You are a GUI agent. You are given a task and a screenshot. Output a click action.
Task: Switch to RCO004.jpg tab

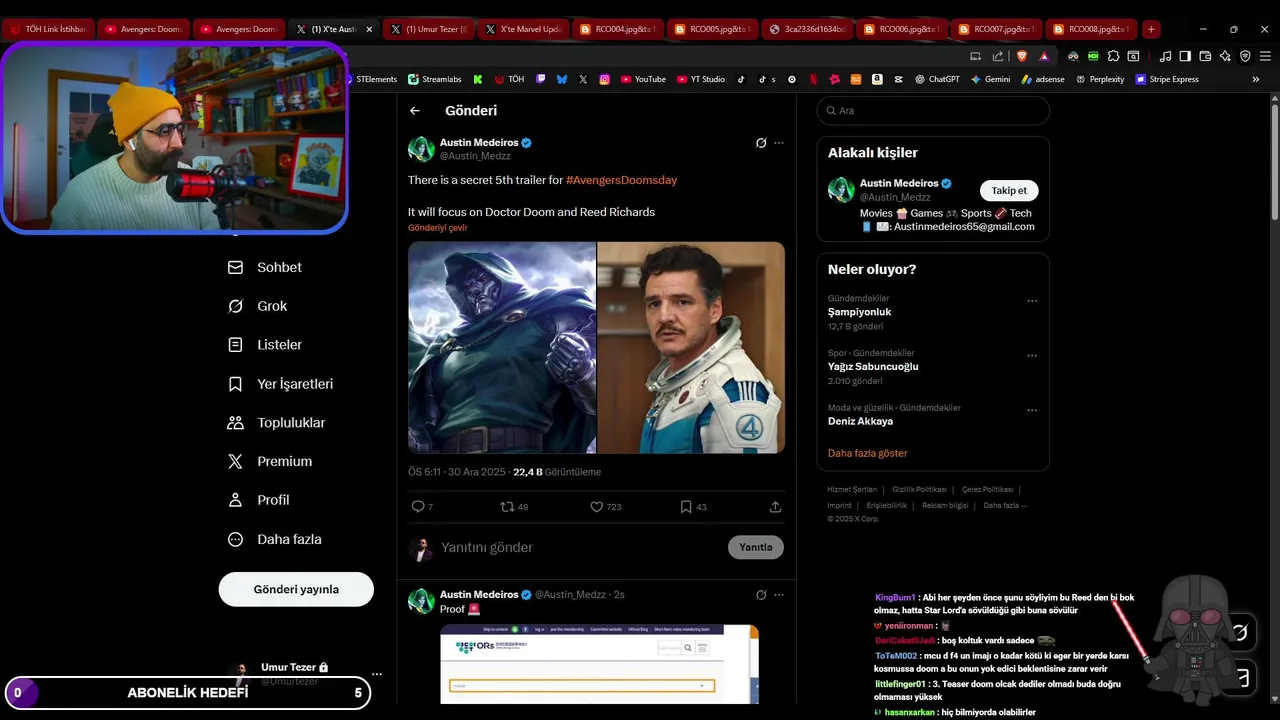(x=618, y=29)
